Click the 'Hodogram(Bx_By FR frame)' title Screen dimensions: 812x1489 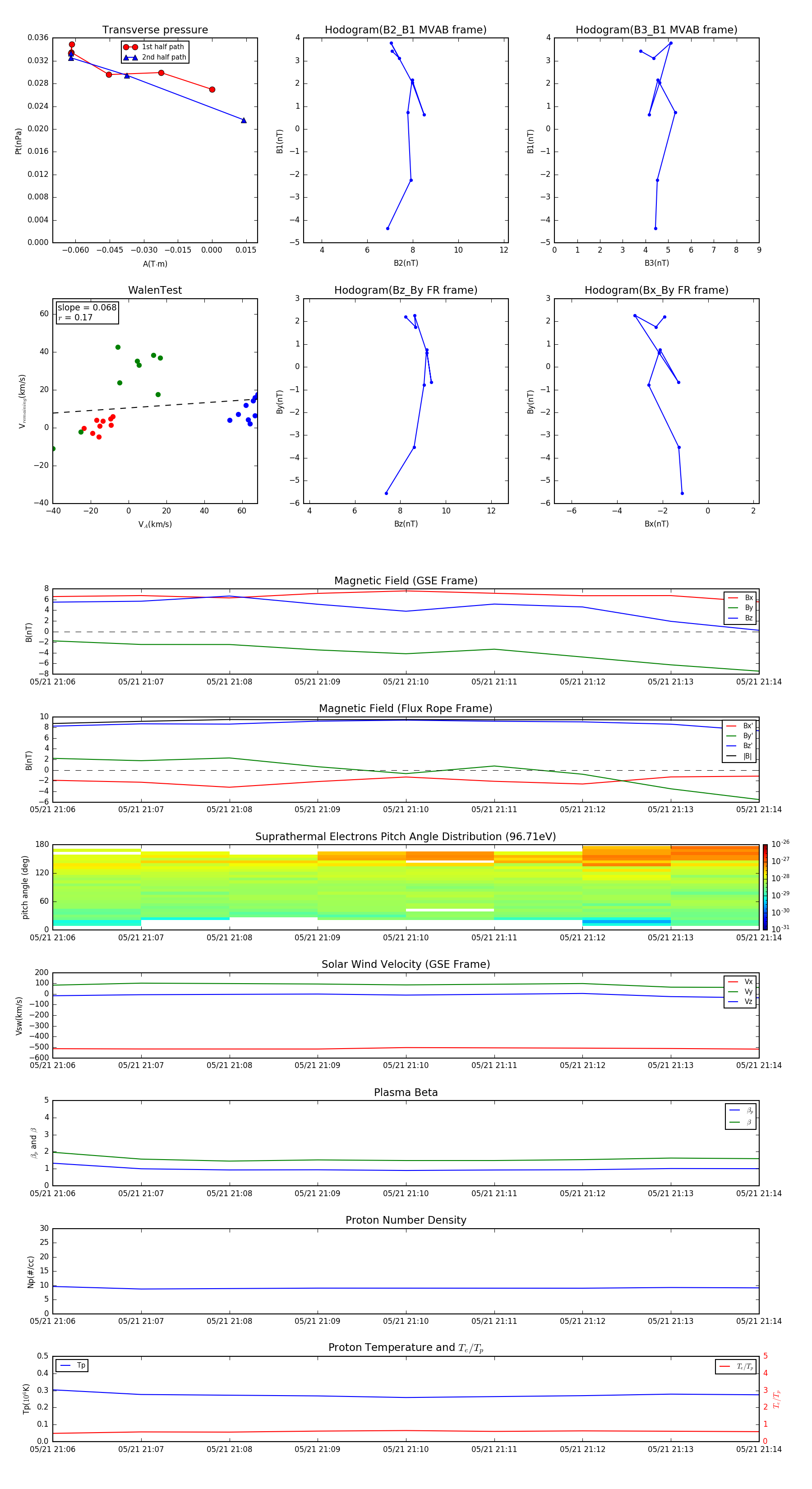coord(656,290)
